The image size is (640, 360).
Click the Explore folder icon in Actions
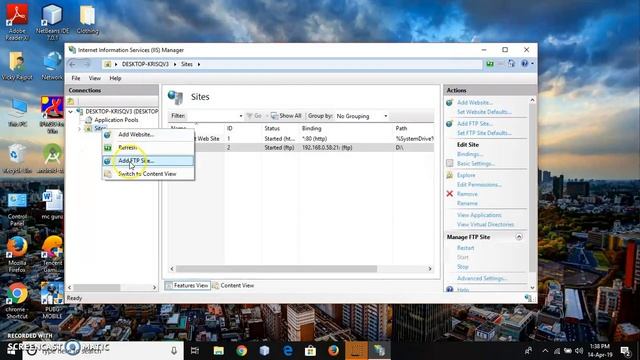click(449, 175)
